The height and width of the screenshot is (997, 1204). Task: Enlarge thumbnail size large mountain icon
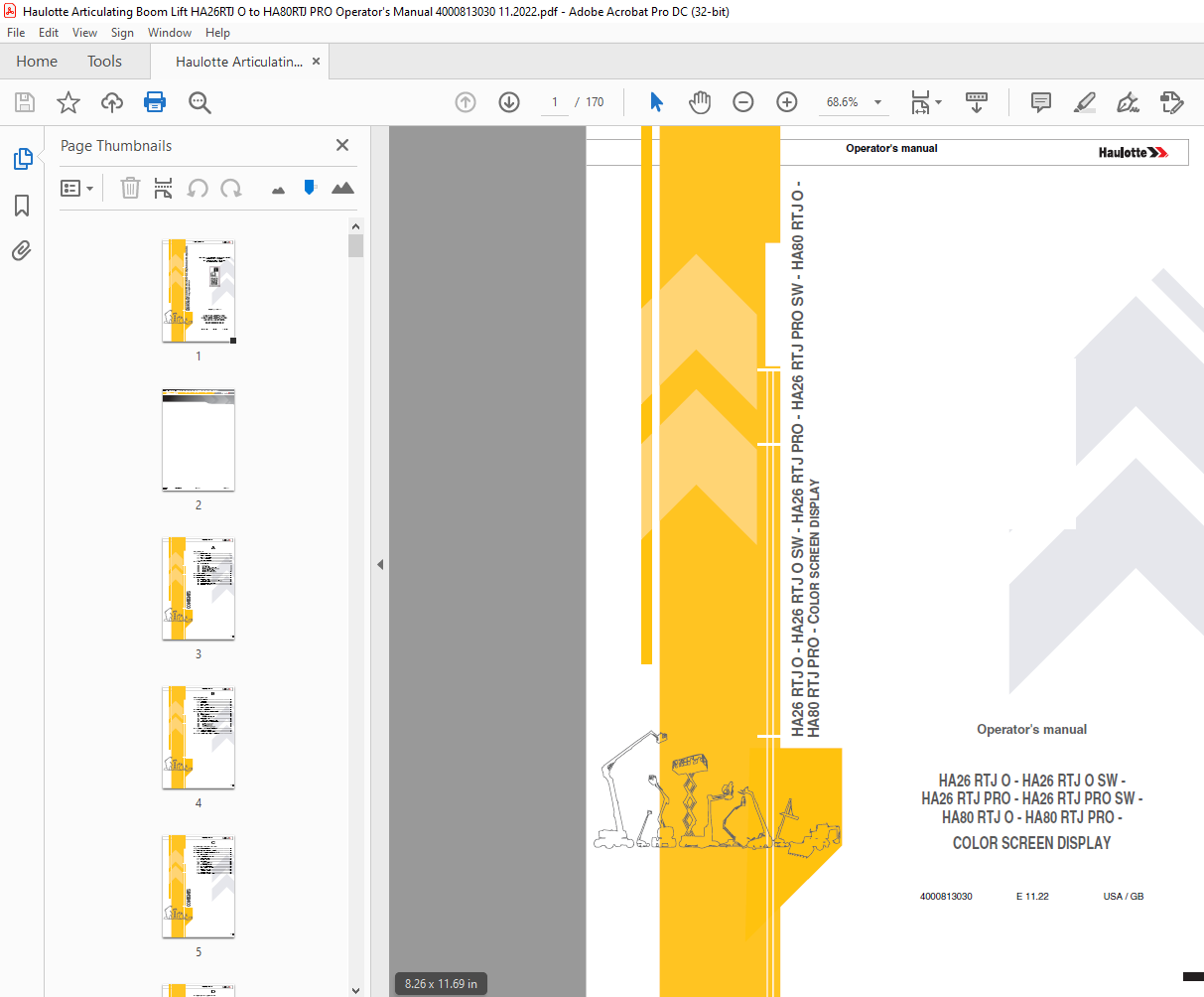(x=342, y=188)
